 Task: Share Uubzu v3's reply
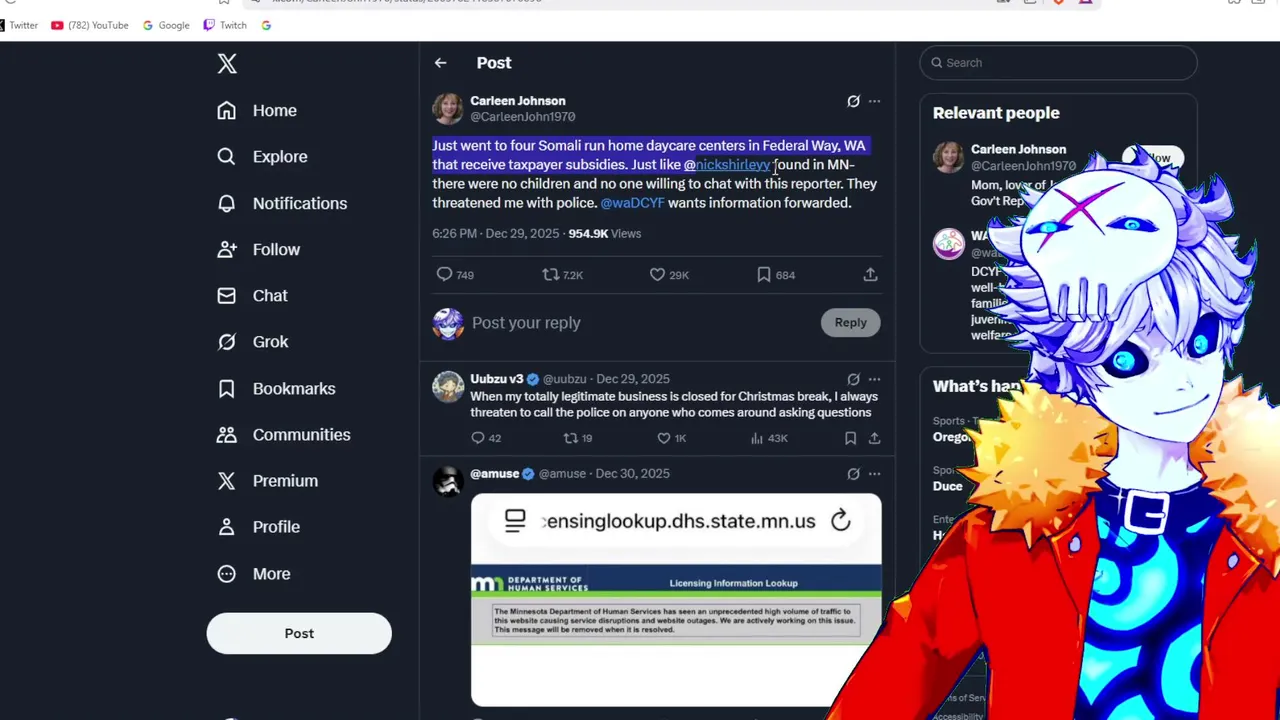874,438
